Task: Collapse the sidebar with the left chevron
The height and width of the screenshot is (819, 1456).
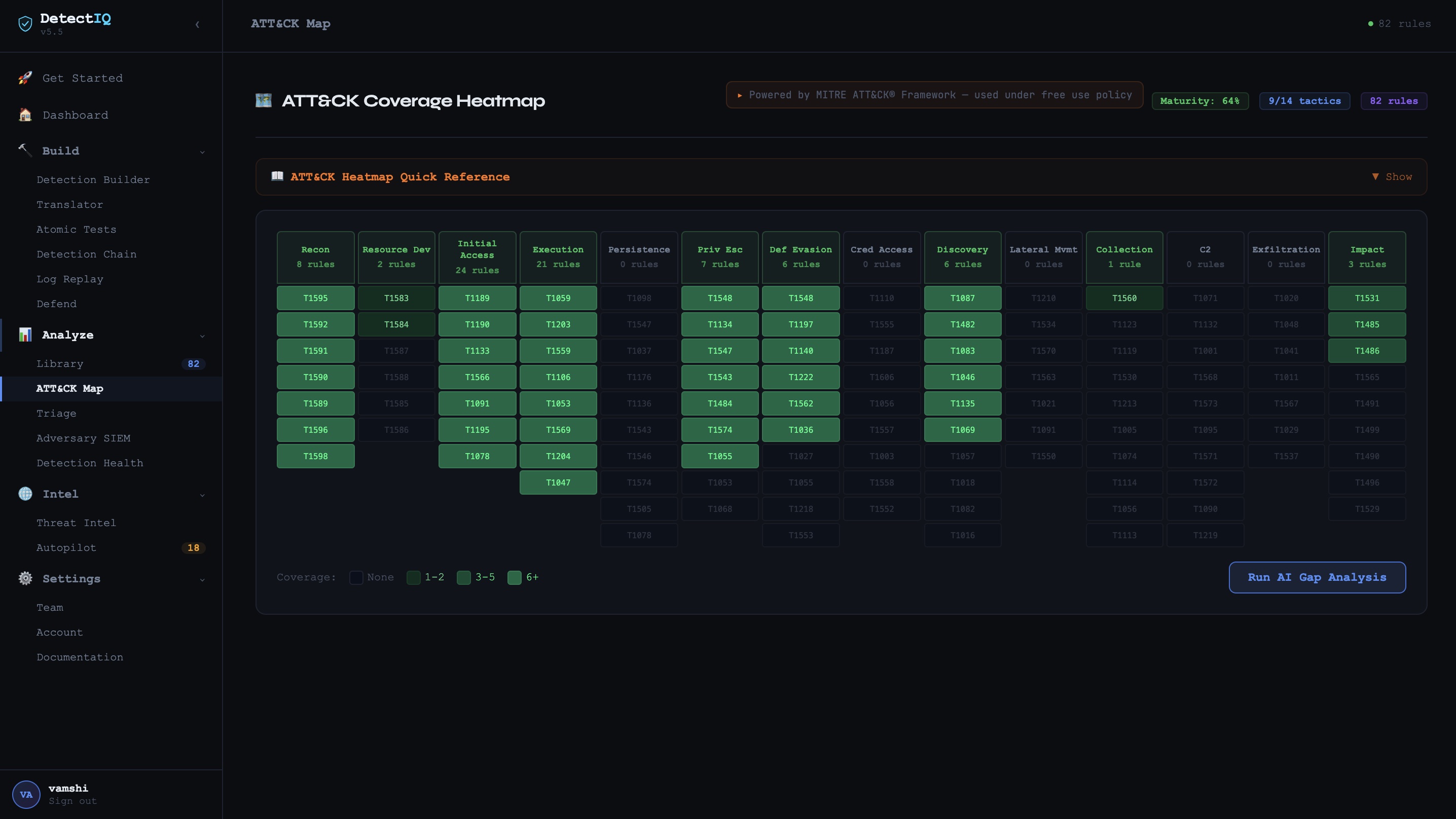Action: [197, 24]
